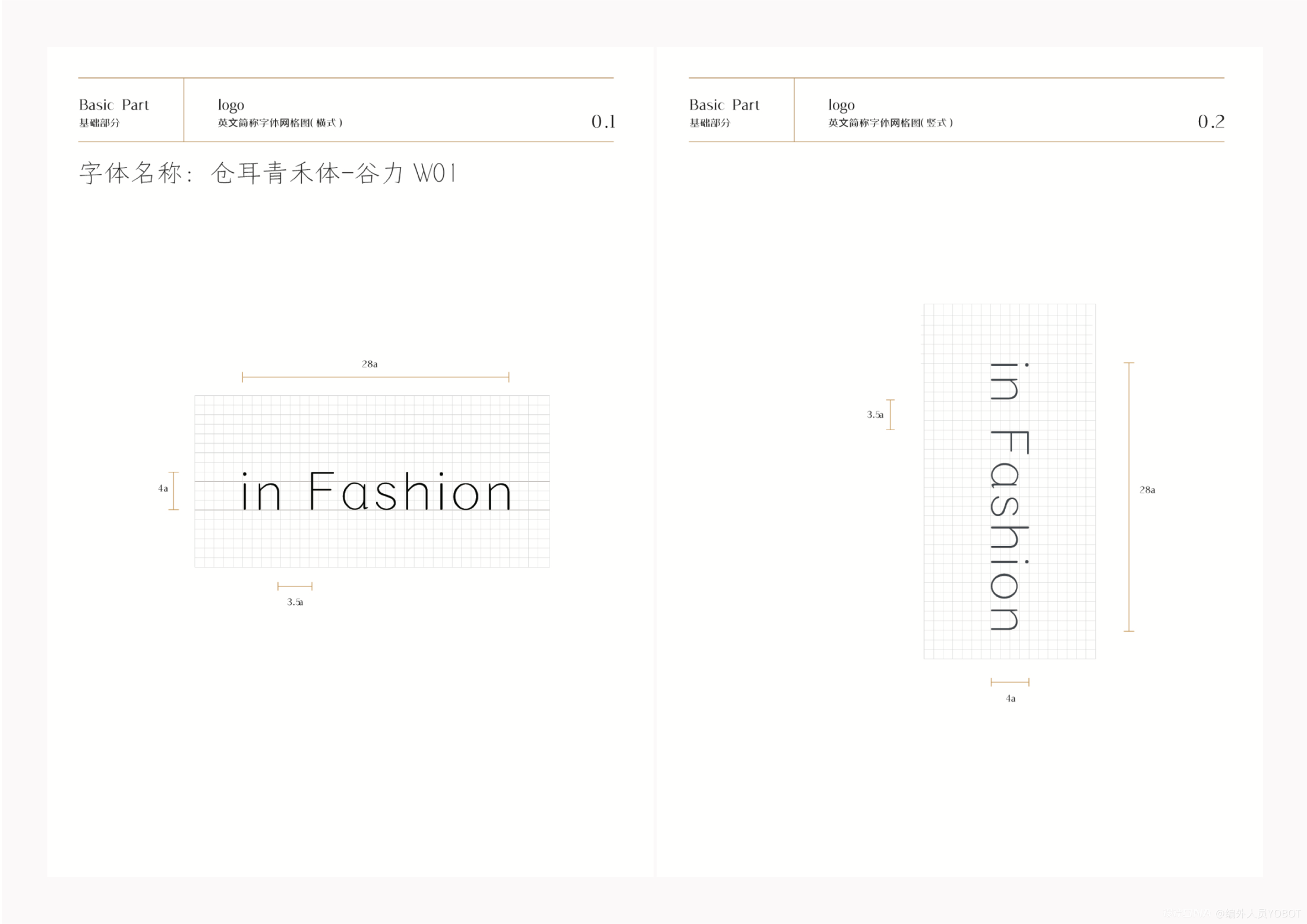
Task: Click "Basic Part" heading on page 0.1
Action: pos(113,105)
